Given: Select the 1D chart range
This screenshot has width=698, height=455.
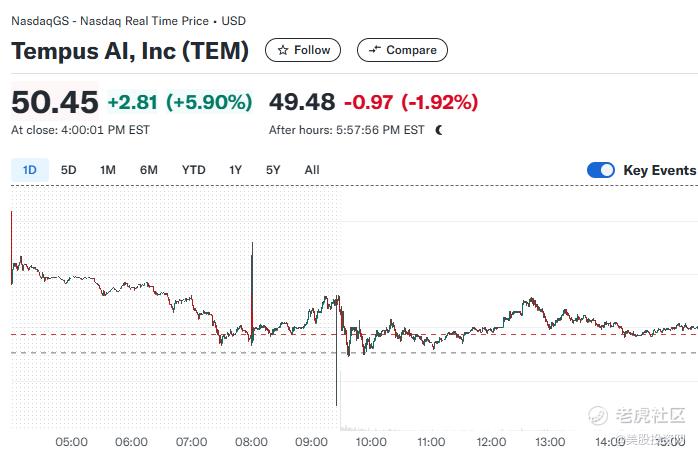Looking at the screenshot, I should [x=29, y=170].
